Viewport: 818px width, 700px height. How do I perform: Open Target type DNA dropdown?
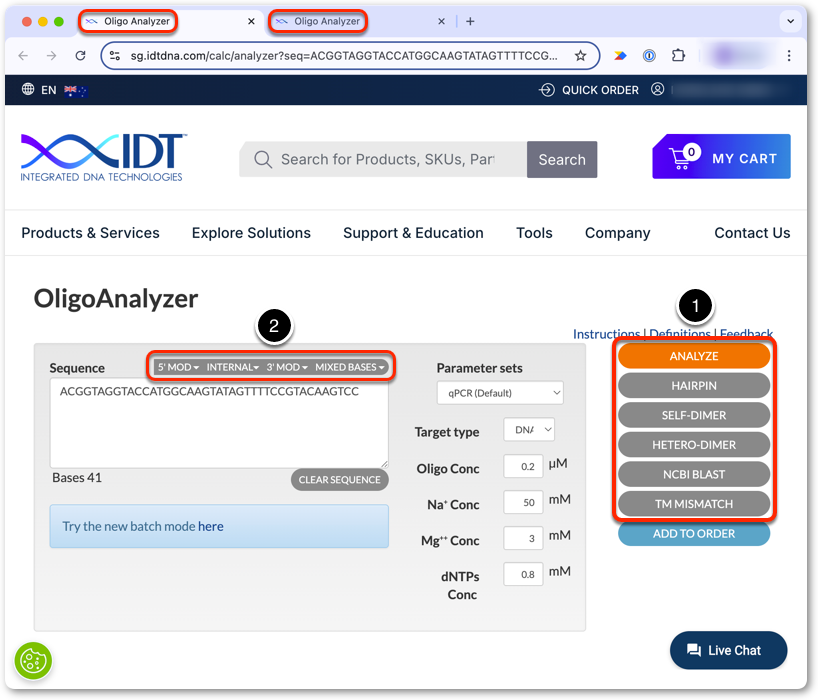tap(529, 429)
